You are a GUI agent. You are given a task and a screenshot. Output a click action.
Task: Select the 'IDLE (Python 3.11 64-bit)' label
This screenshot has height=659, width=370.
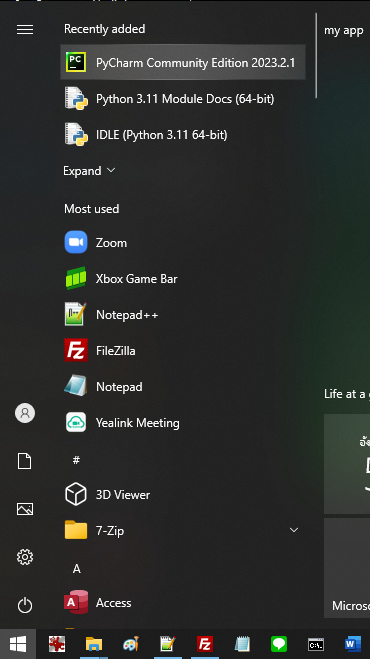click(x=161, y=135)
